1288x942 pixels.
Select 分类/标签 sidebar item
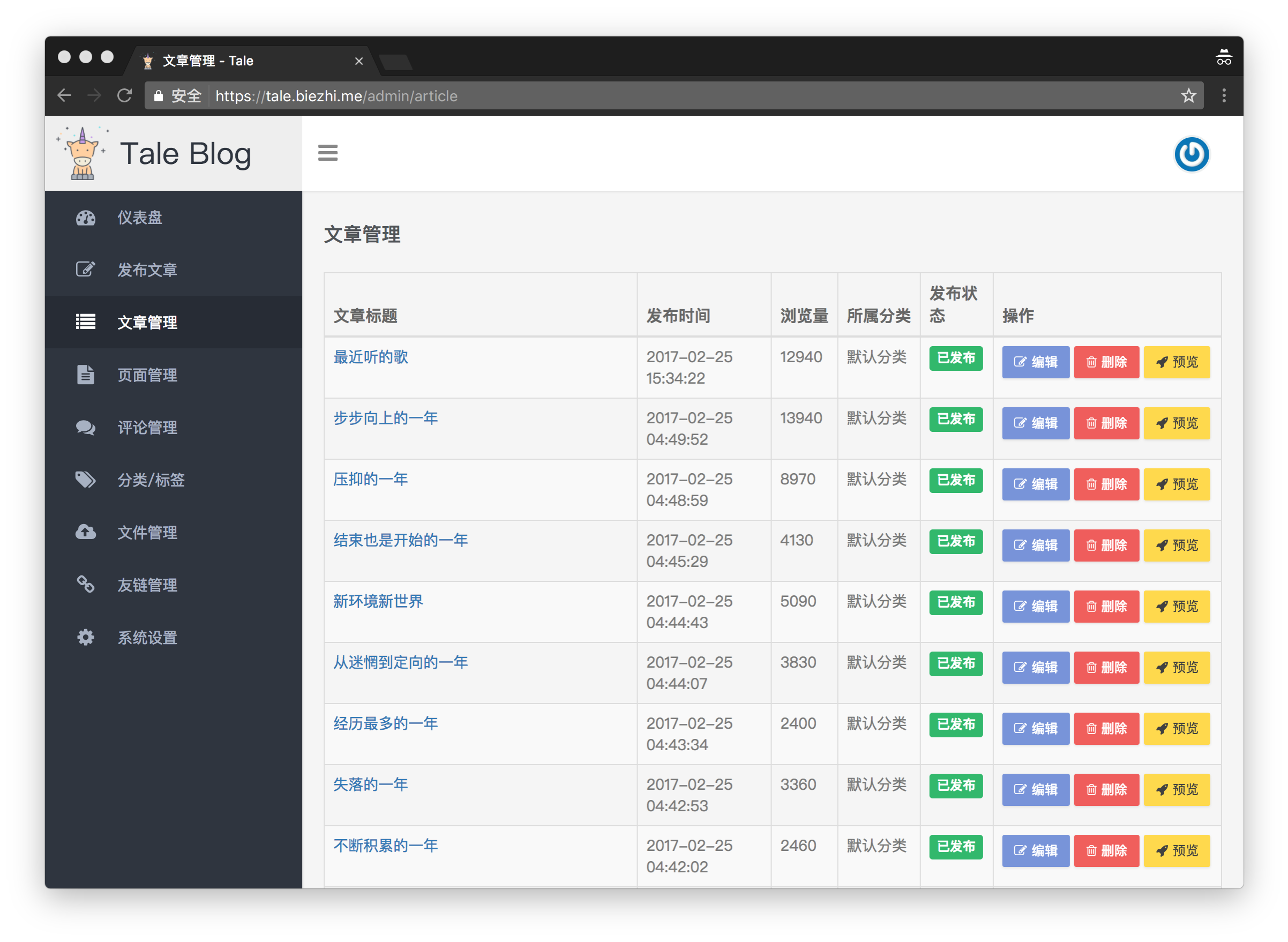click(151, 480)
